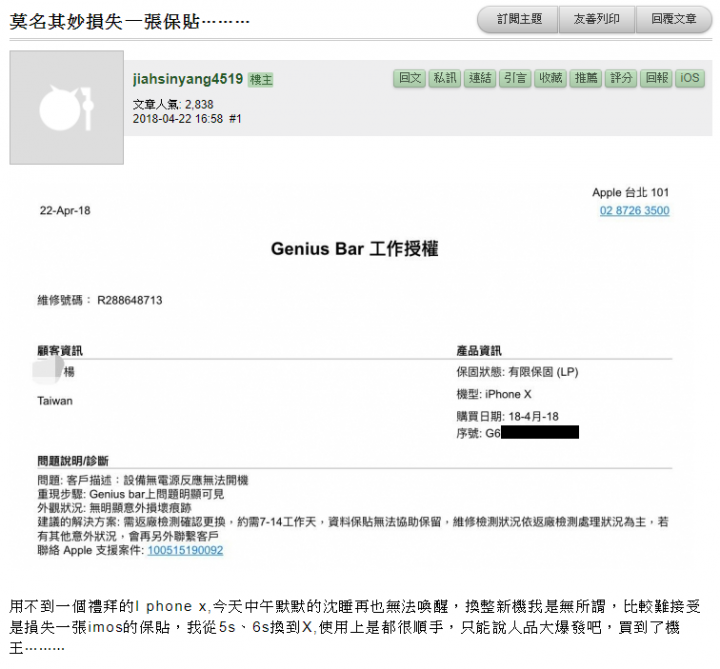Image resolution: width=720 pixels, height=669 pixels.
Task: Click the 產品資訊 section heading
Action: click(x=478, y=351)
